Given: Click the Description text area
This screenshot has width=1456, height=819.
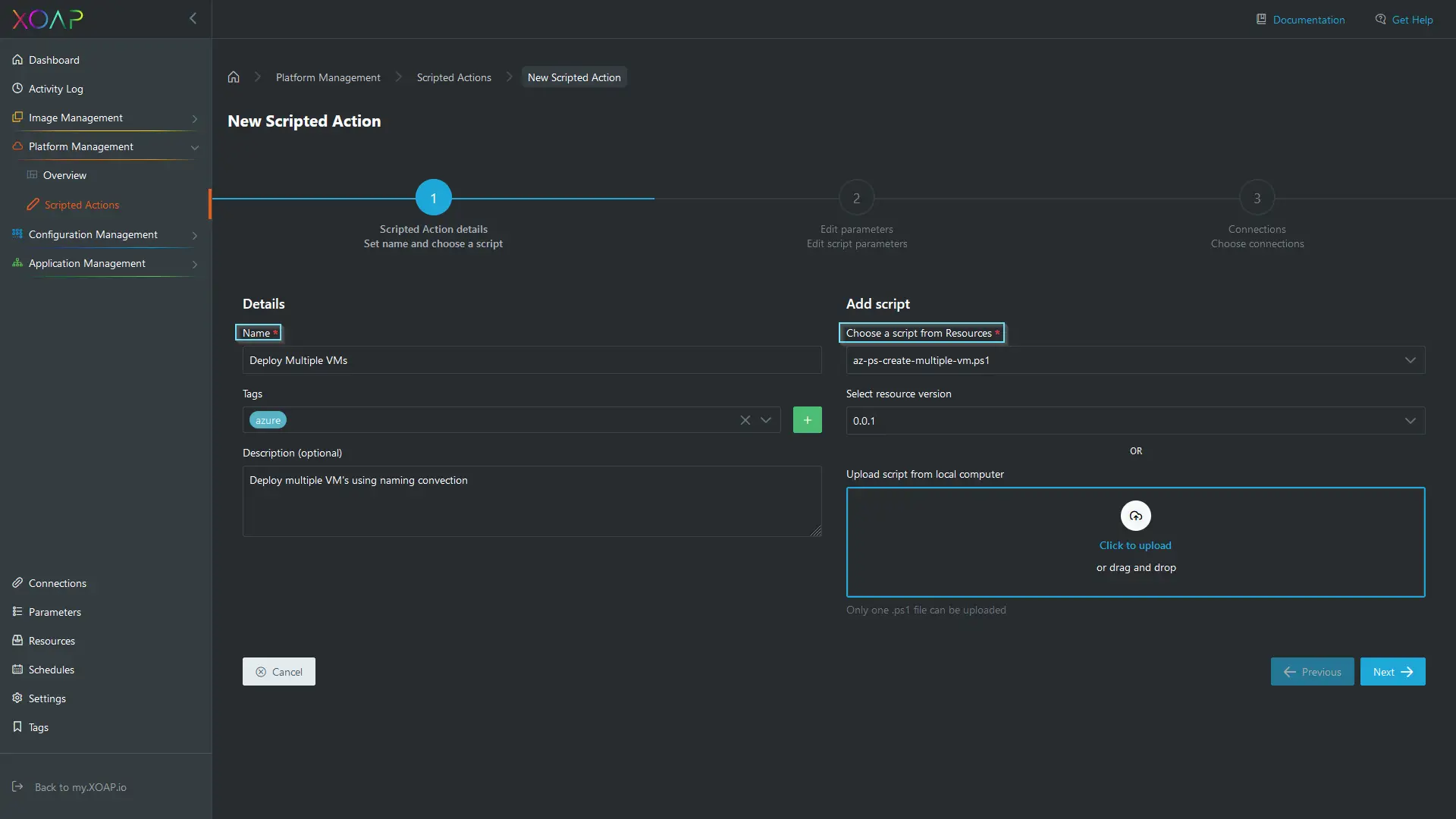Looking at the screenshot, I should coord(532,501).
